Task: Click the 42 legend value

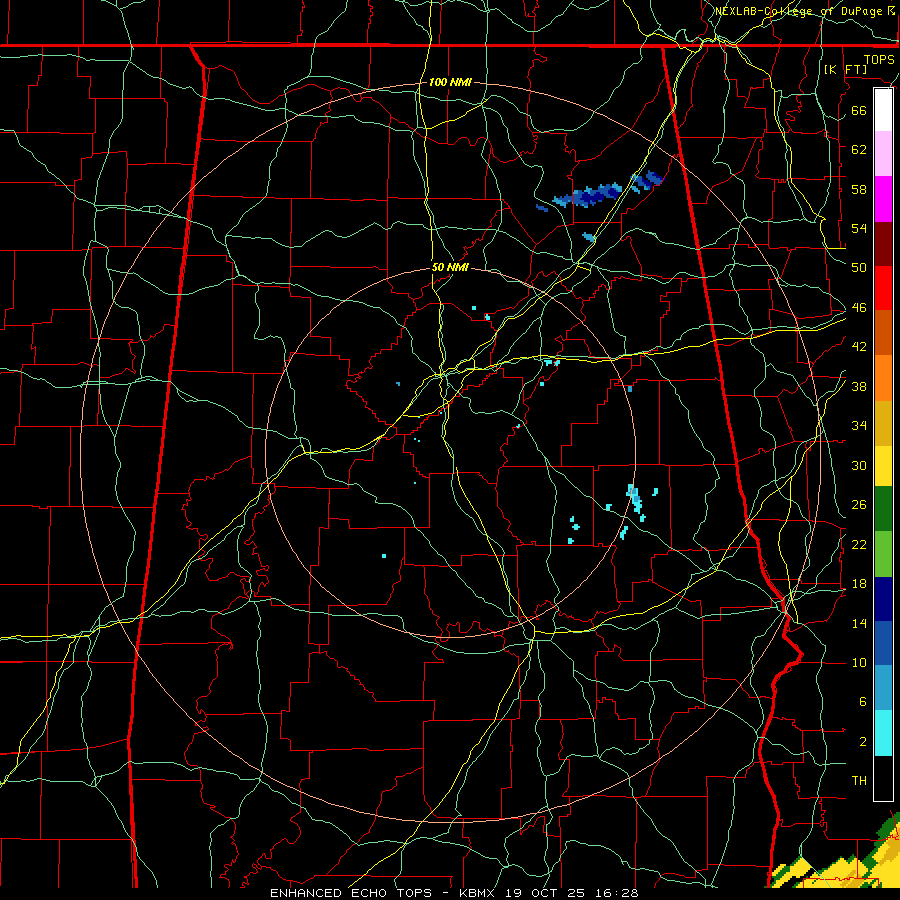Action: 859,346
